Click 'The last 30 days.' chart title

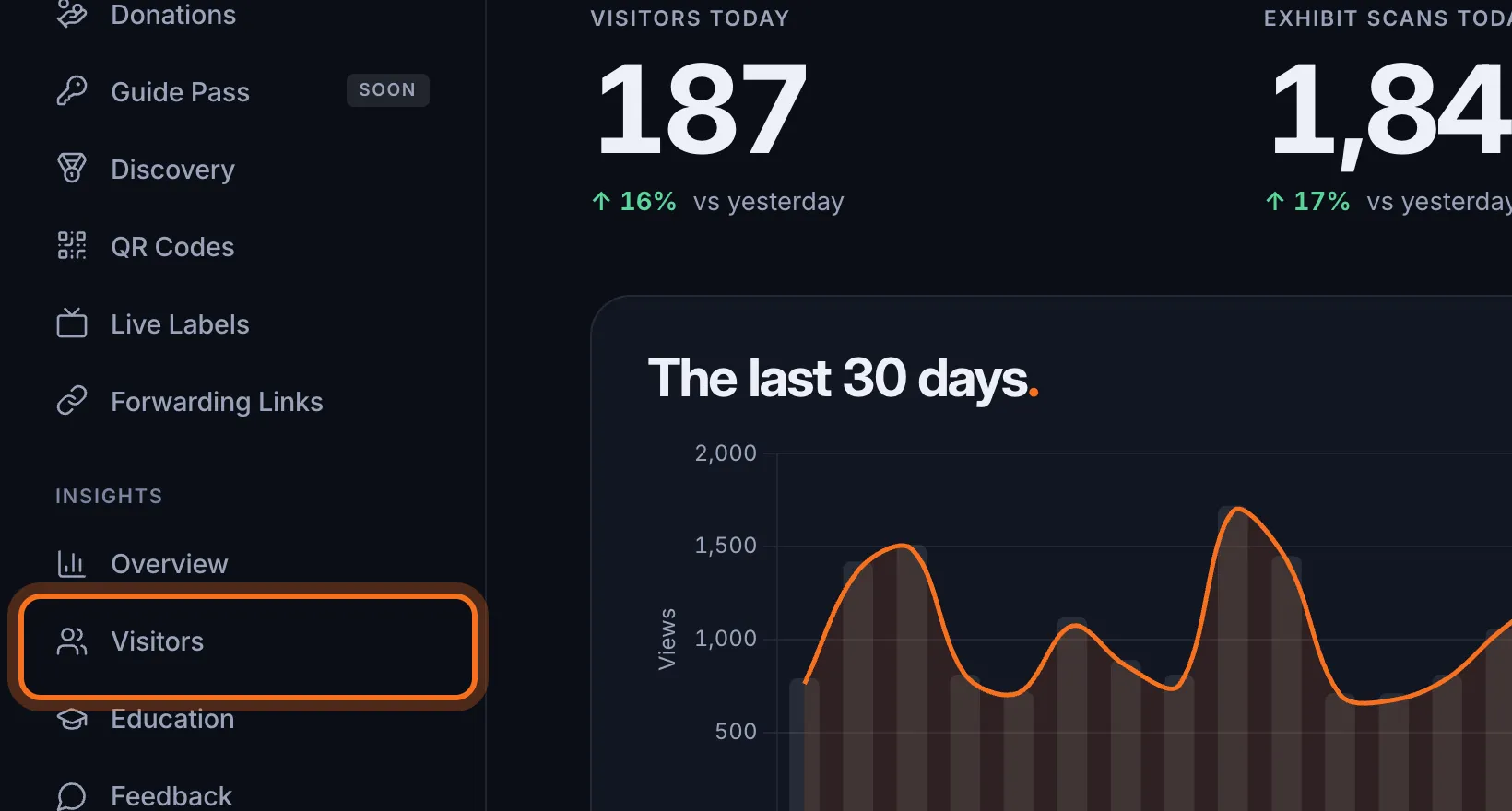[x=843, y=379]
